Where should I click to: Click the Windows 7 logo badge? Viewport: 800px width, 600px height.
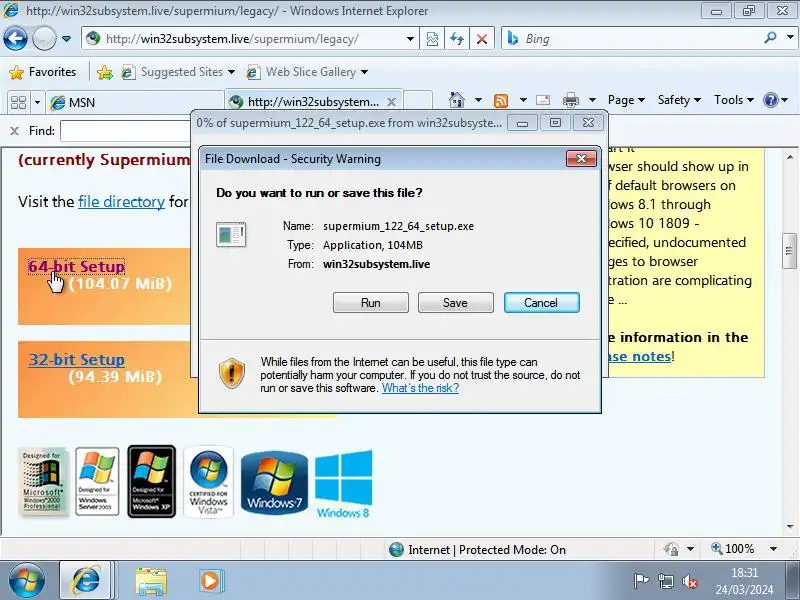click(x=274, y=482)
